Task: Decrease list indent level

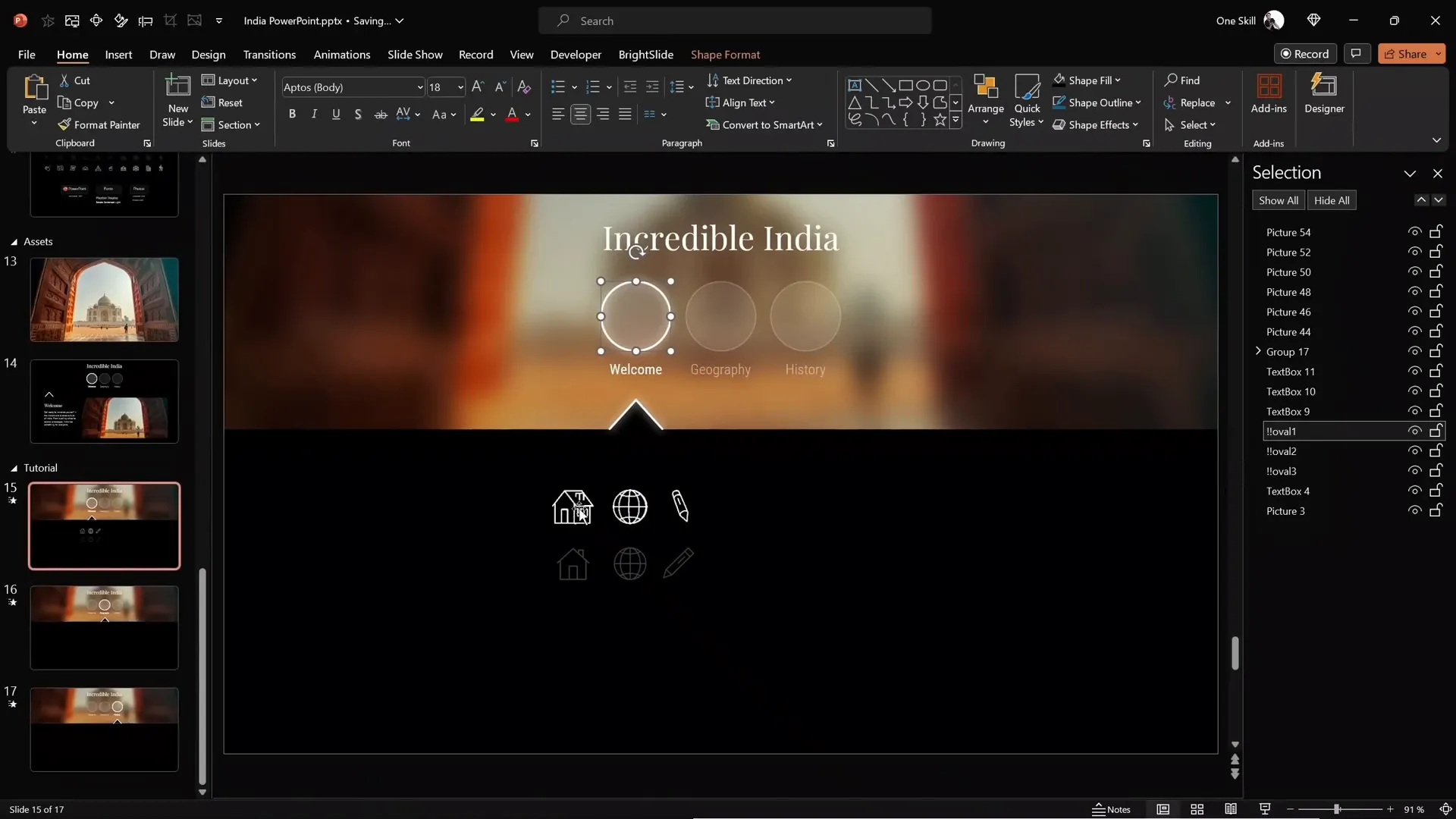Action: click(630, 87)
